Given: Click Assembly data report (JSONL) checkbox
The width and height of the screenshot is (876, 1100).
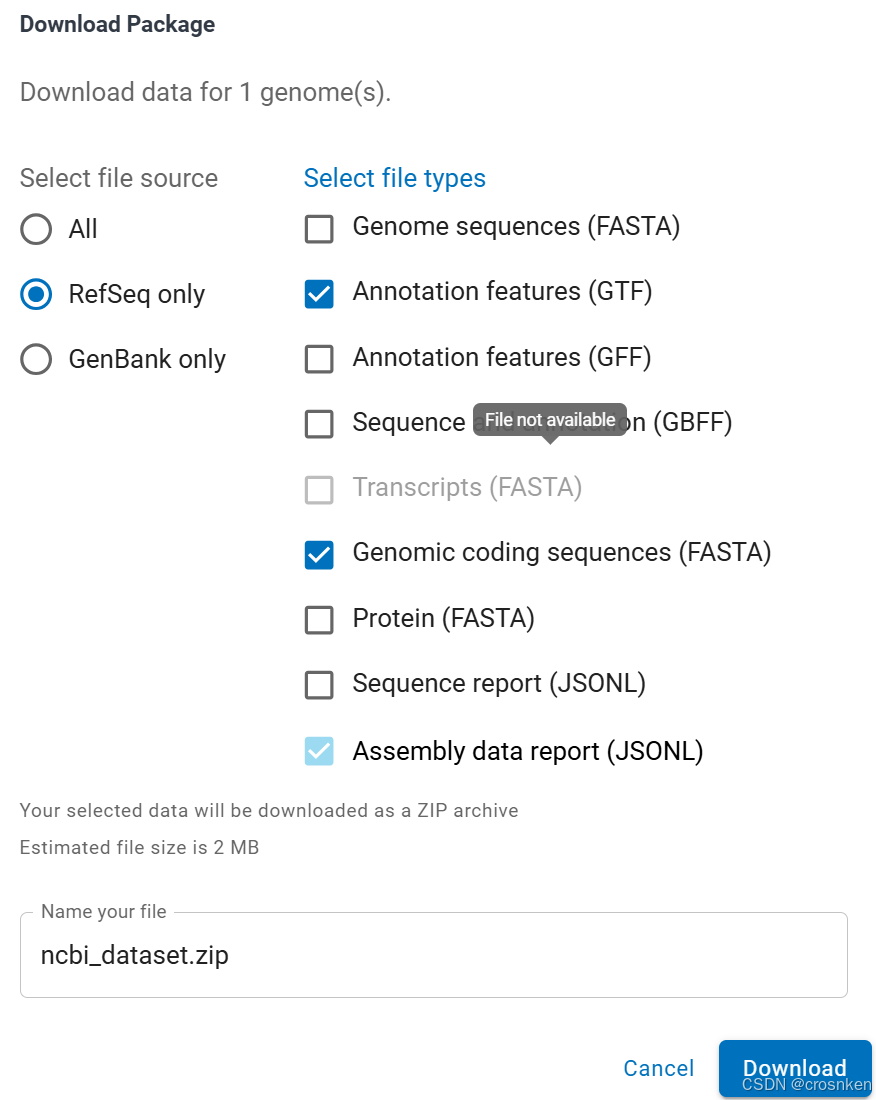Looking at the screenshot, I should pyautogui.click(x=319, y=751).
